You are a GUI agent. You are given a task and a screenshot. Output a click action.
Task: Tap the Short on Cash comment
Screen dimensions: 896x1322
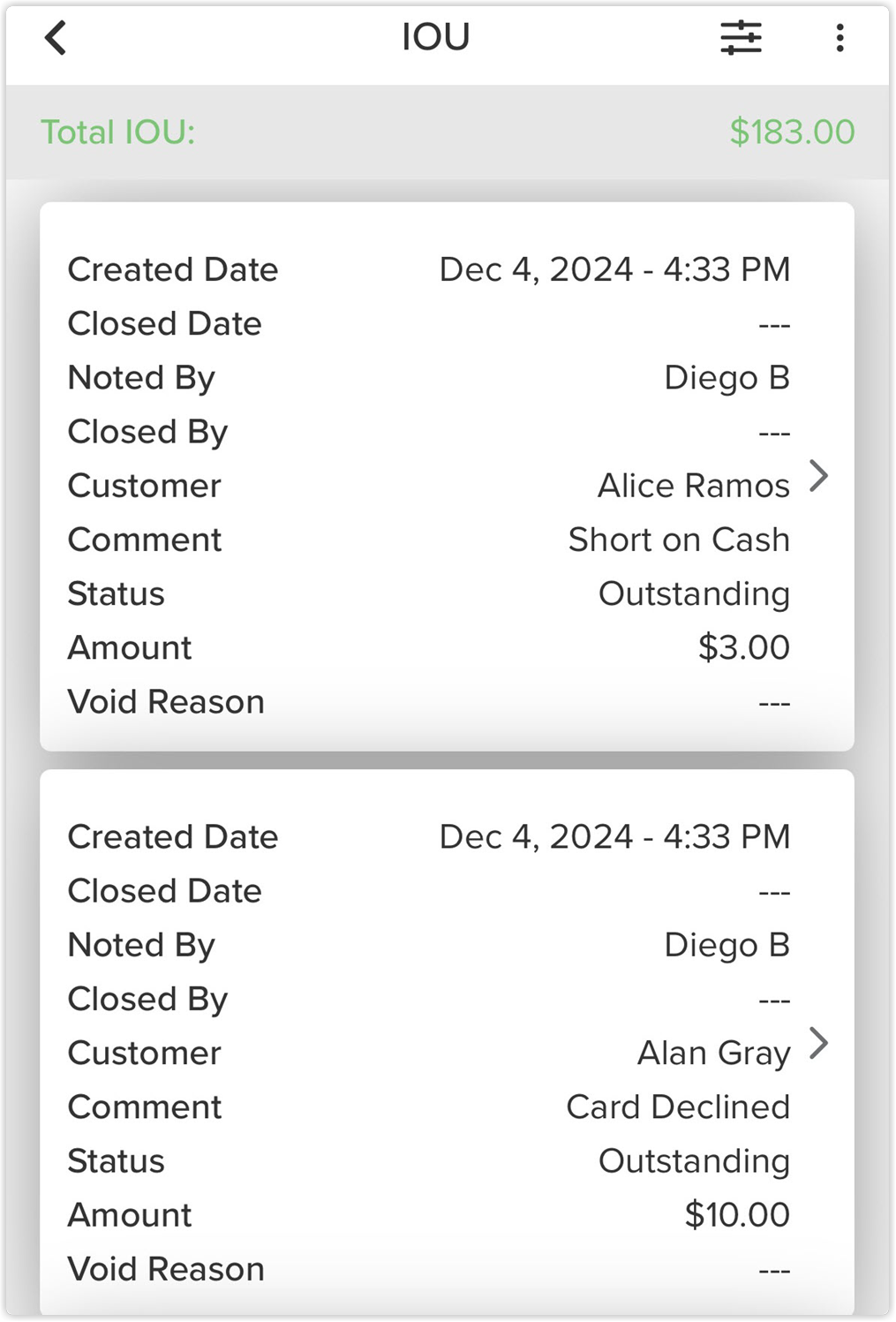(x=679, y=540)
